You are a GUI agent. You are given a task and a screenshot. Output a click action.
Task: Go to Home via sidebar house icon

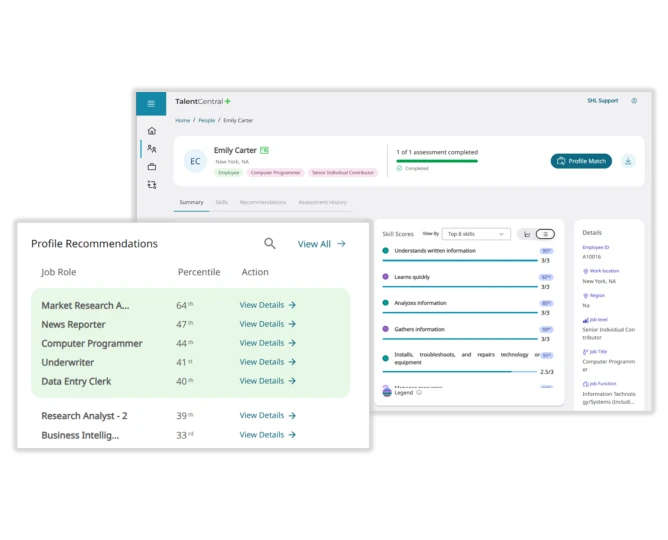coord(152,131)
